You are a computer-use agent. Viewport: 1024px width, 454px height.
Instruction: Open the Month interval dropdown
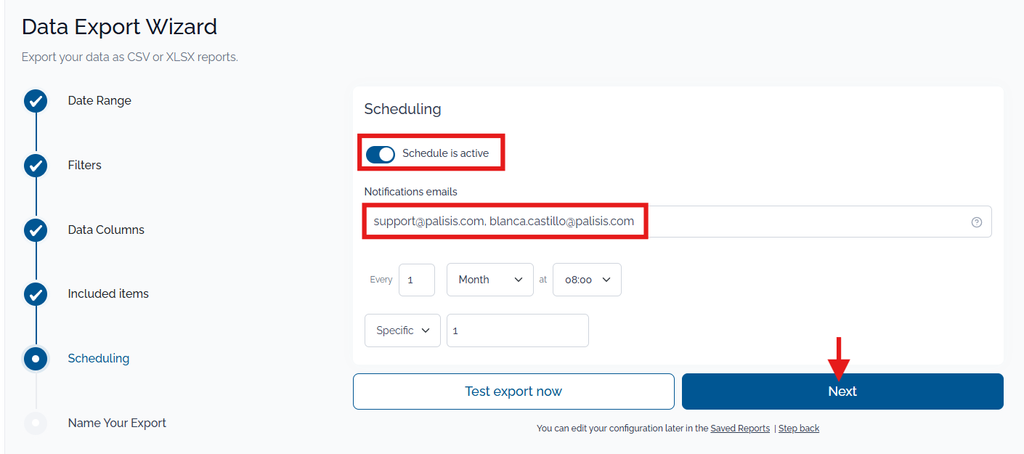490,280
